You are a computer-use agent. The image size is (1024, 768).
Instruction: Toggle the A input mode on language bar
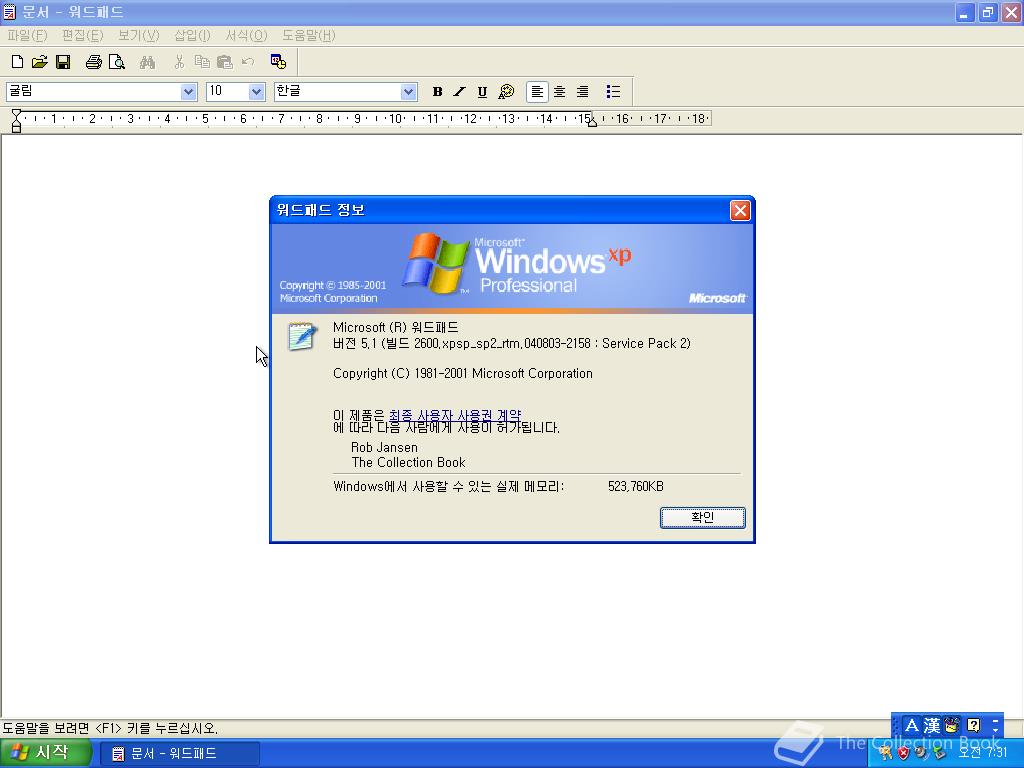pyautogui.click(x=912, y=725)
